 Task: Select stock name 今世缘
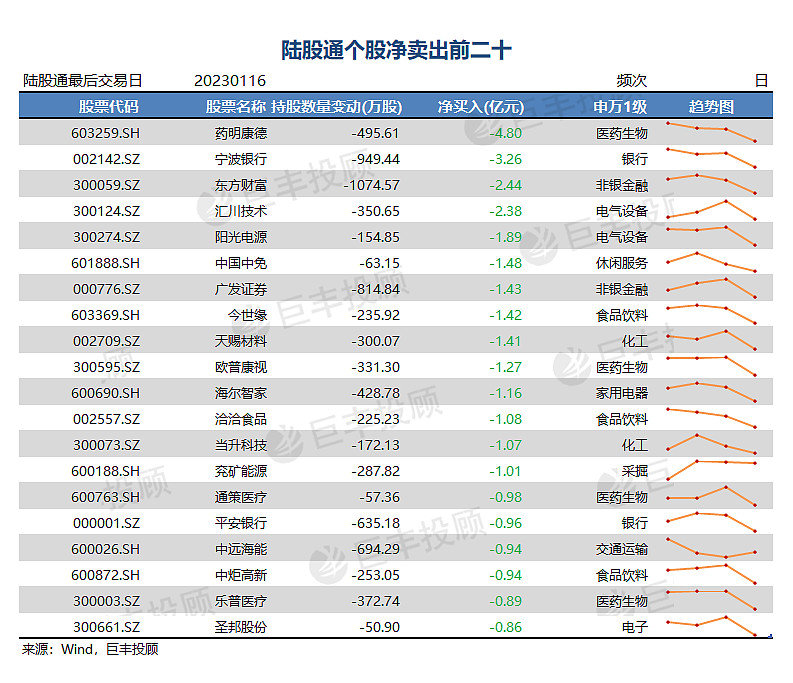coord(247,315)
